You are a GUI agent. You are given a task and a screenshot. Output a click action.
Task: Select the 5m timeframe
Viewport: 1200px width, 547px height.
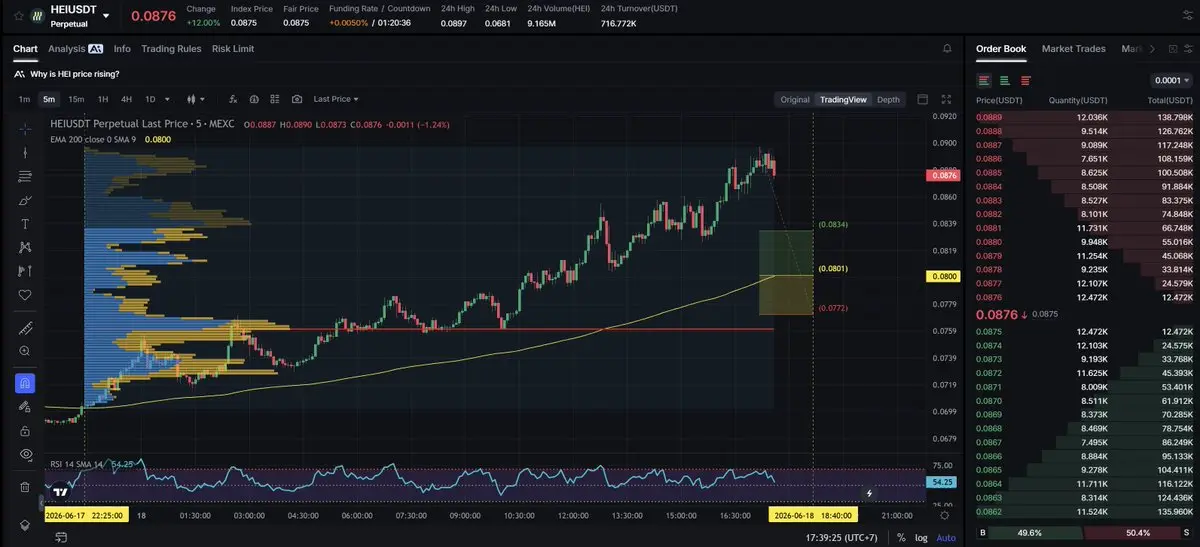coord(49,99)
